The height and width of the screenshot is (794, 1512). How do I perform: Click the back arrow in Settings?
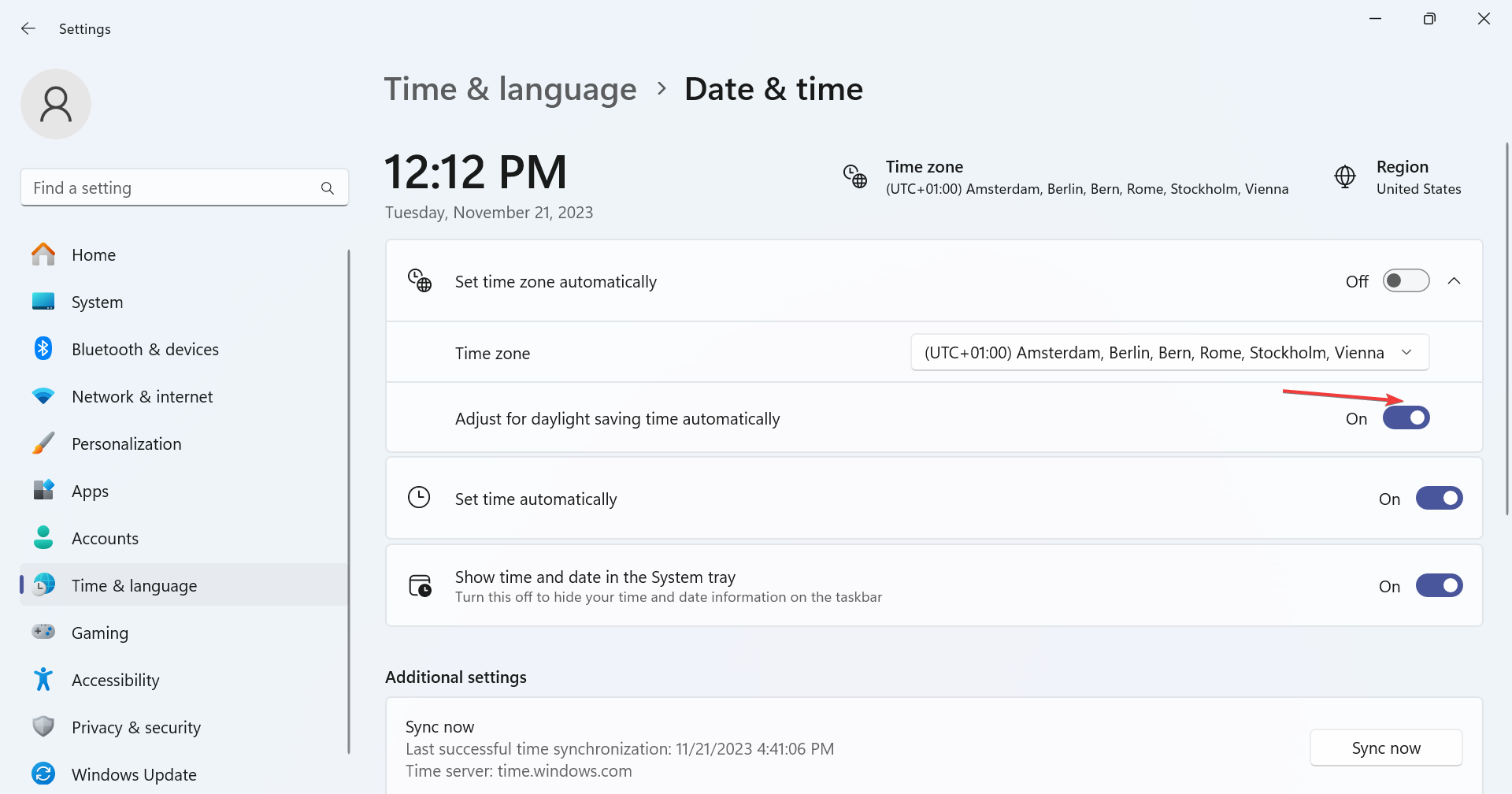[x=28, y=29]
